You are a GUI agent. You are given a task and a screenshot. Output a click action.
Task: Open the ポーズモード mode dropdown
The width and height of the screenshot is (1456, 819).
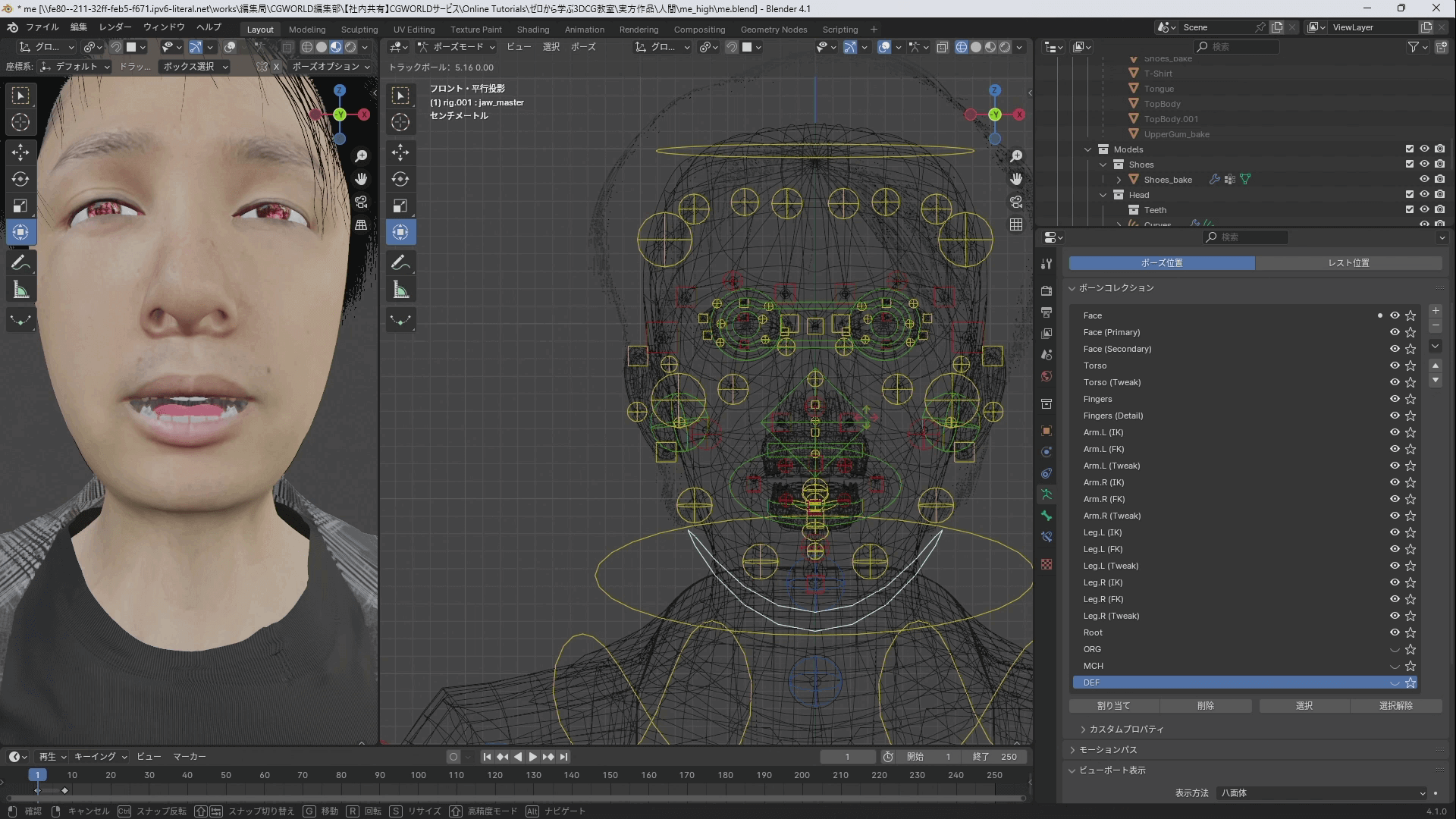pyautogui.click(x=457, y=47)
